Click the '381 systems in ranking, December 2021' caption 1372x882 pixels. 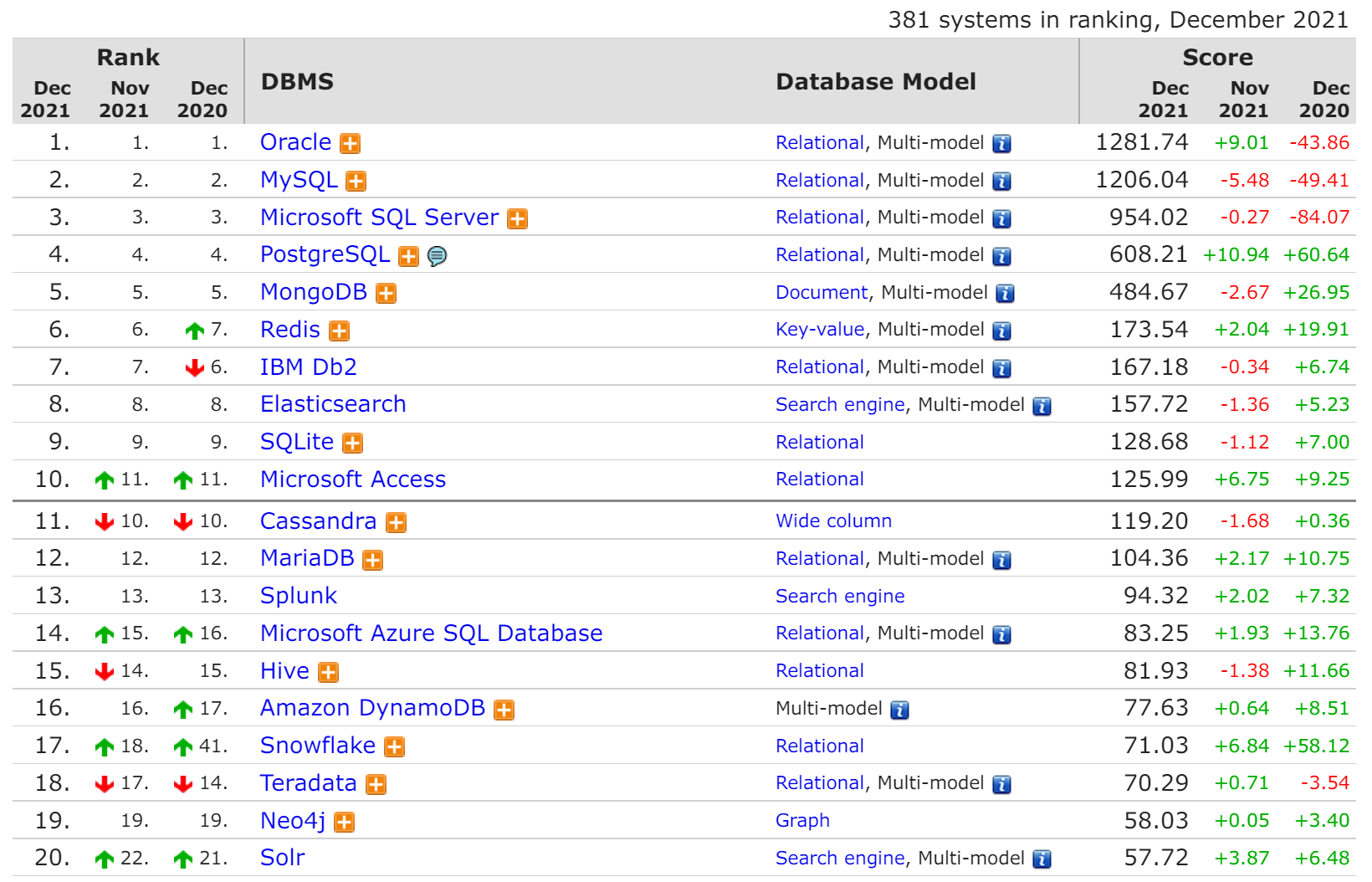point(1119,20)
